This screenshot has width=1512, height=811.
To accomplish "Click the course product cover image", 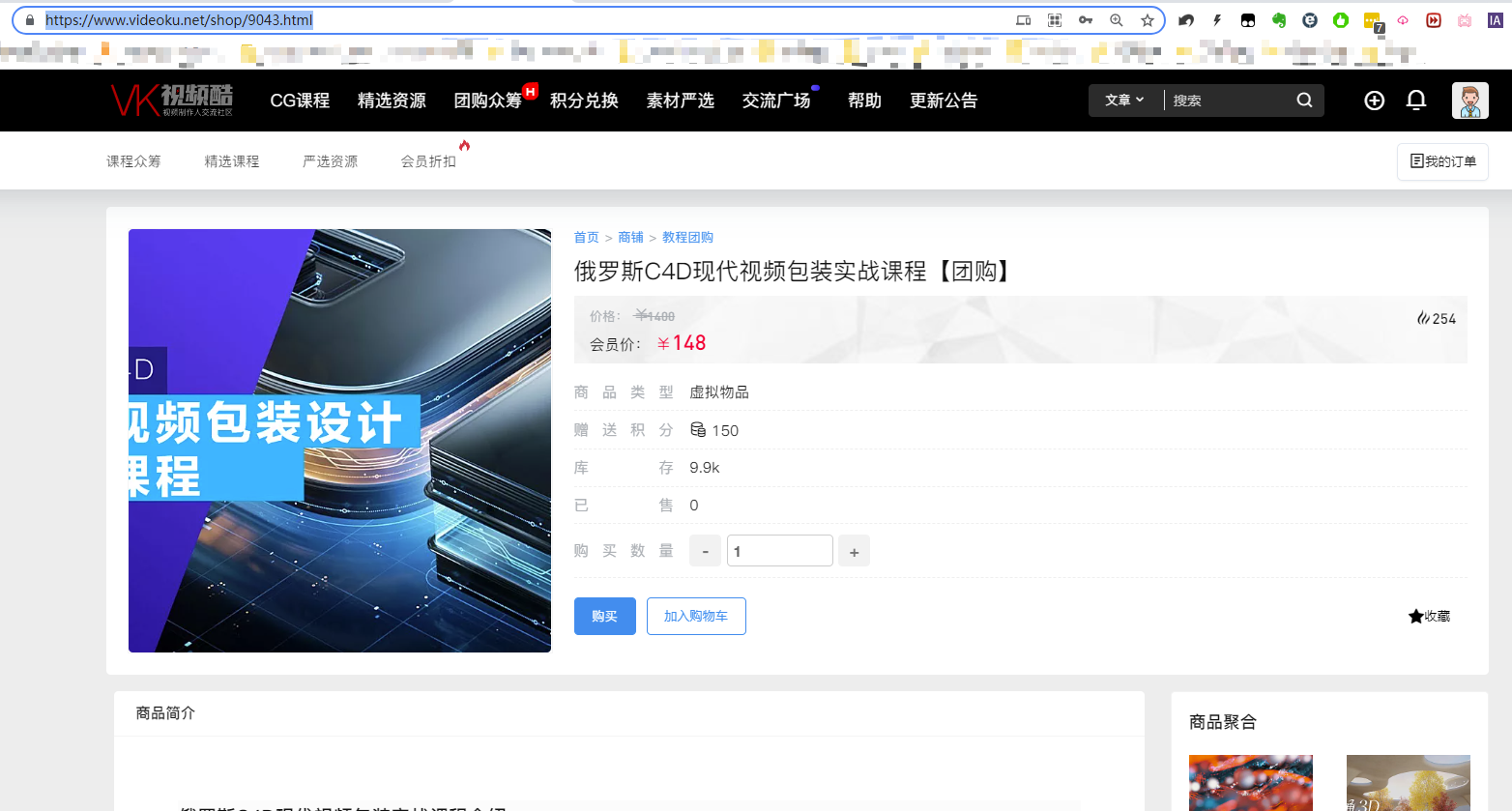I will 339,441.
